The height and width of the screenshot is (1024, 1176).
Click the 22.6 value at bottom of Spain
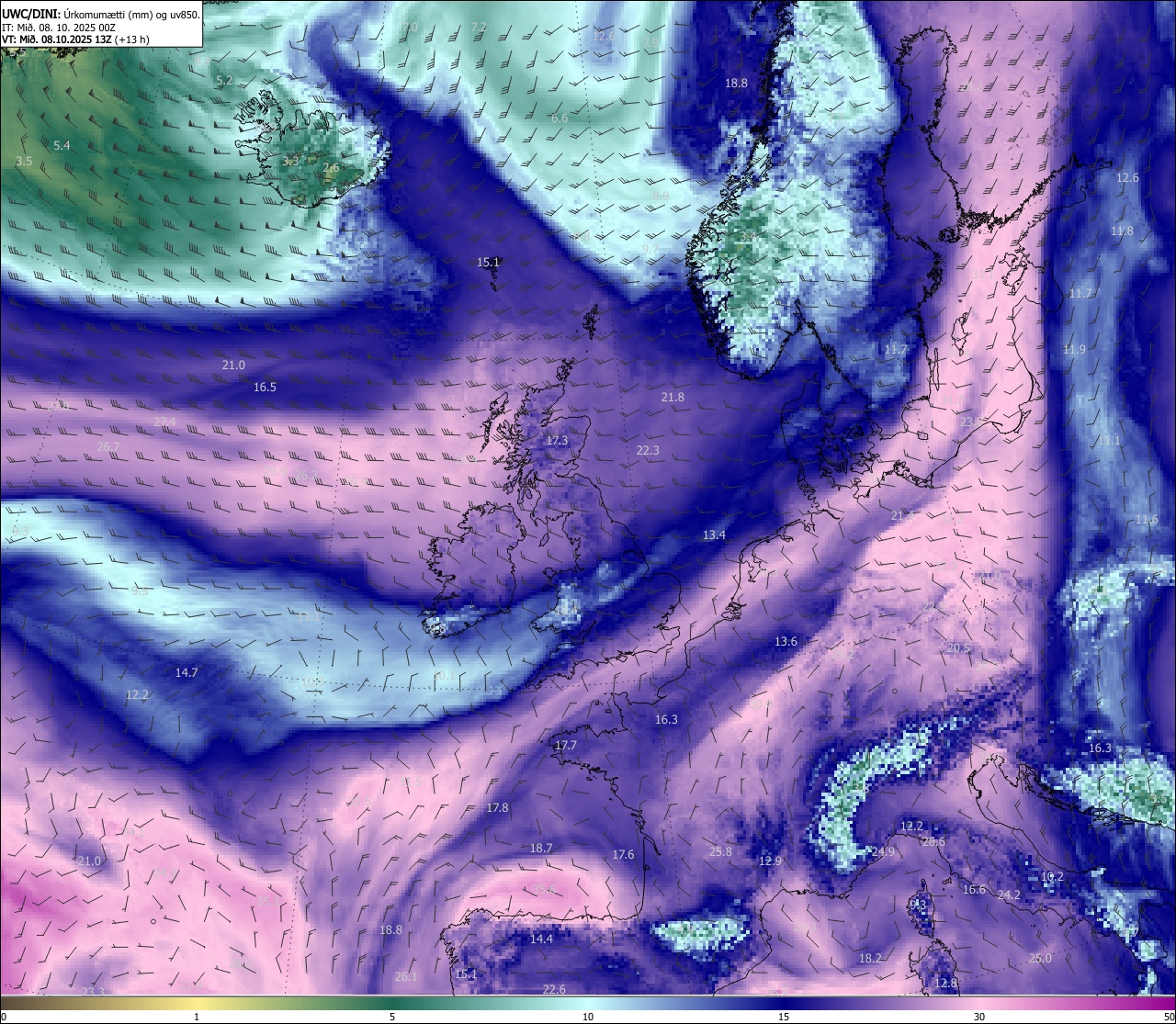point(554,989)
